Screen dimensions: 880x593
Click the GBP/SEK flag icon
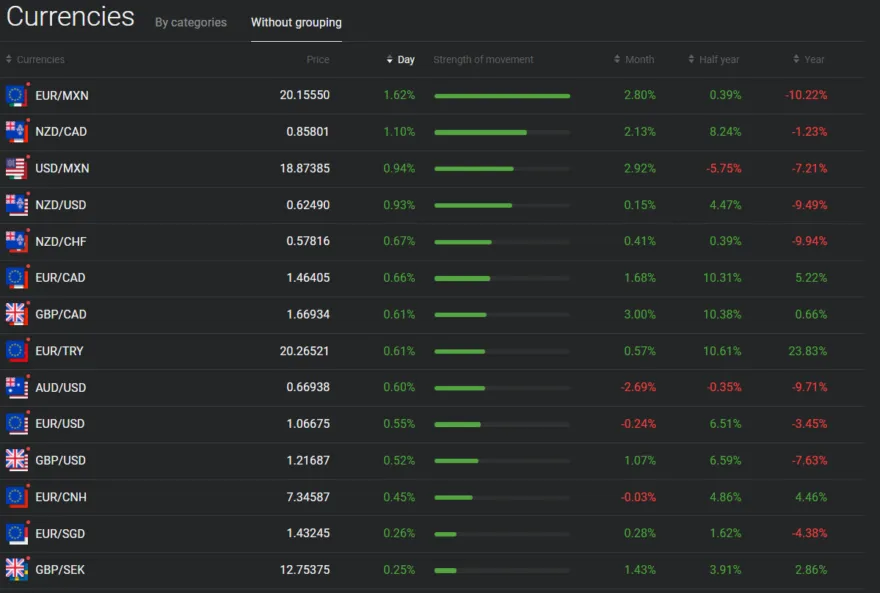click(16, 570)
